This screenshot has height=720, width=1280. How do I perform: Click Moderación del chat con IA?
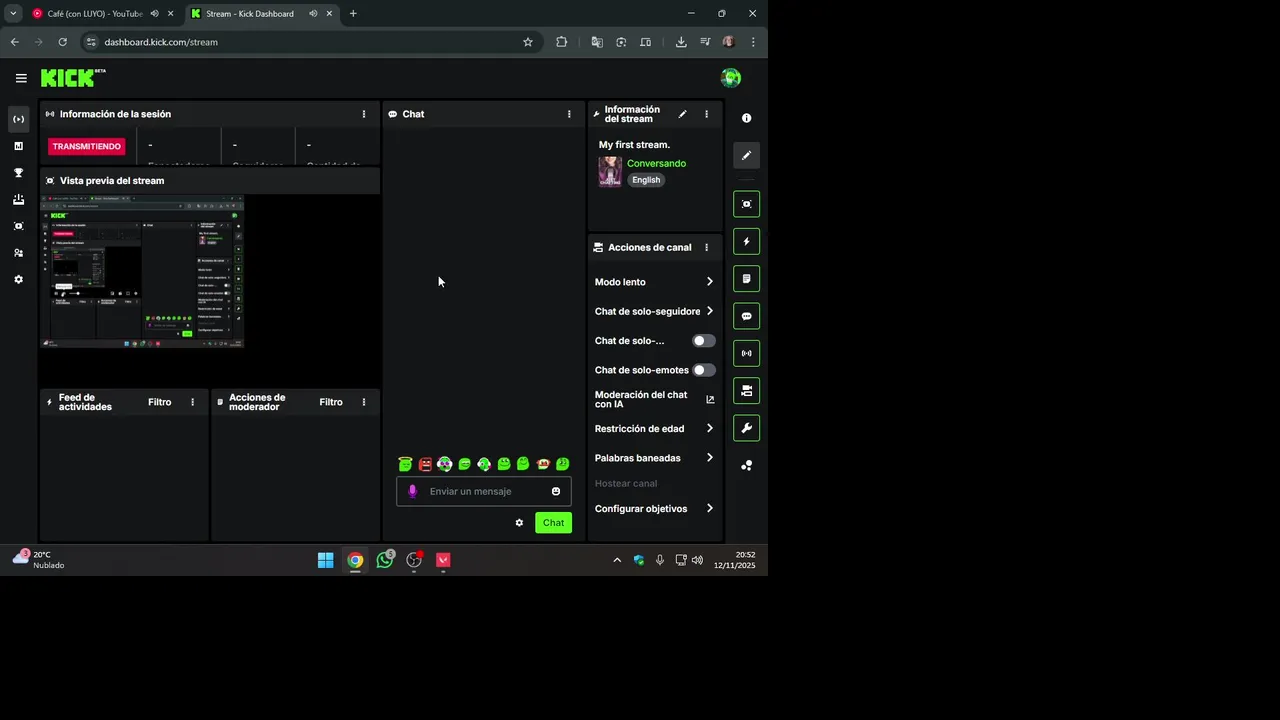(641, 399)
